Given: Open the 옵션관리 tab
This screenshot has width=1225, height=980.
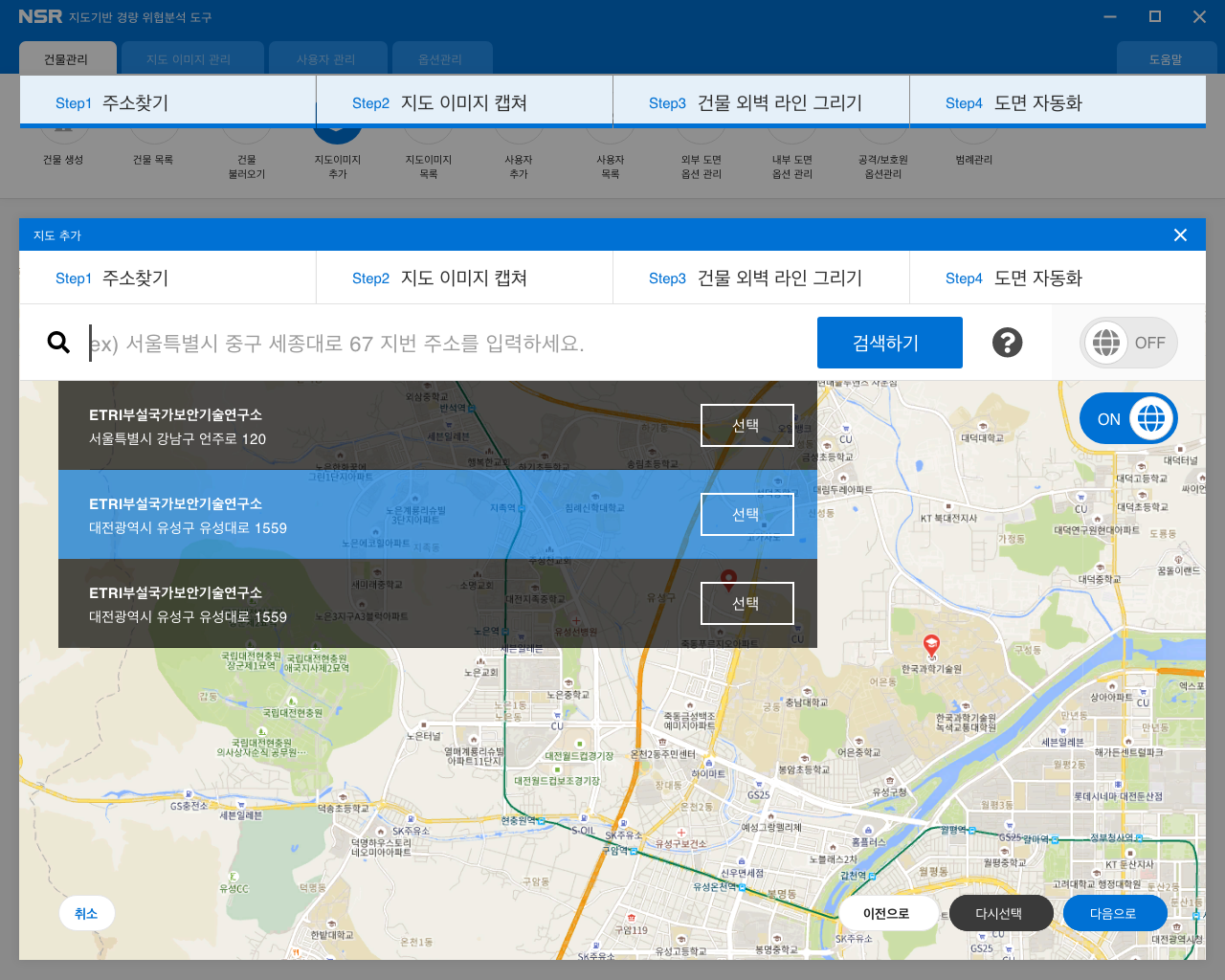Looking at the screenshot, I should 440,58.
